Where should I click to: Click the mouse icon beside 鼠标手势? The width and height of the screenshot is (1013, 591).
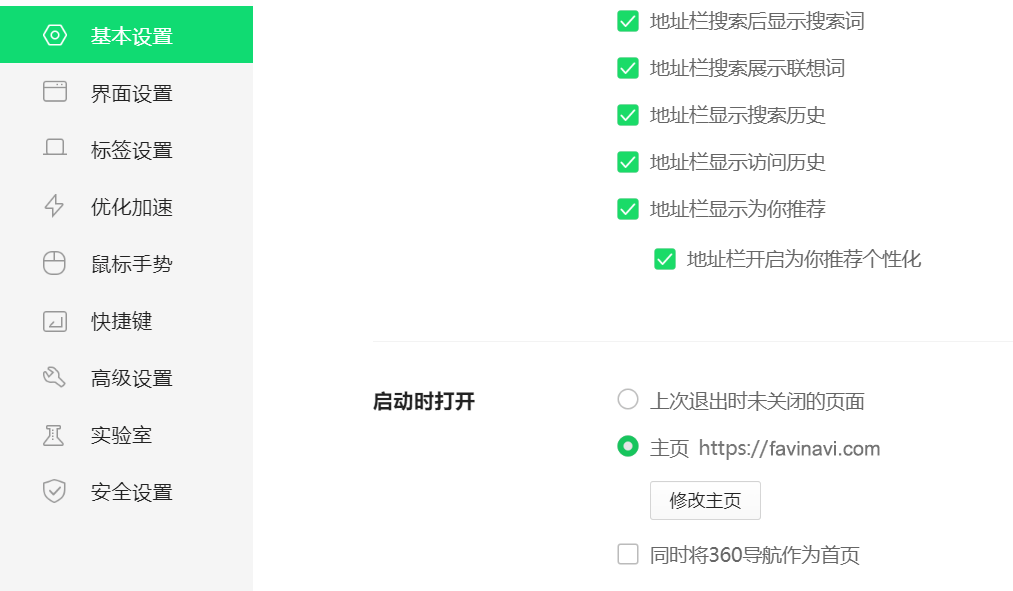(54, 264)
